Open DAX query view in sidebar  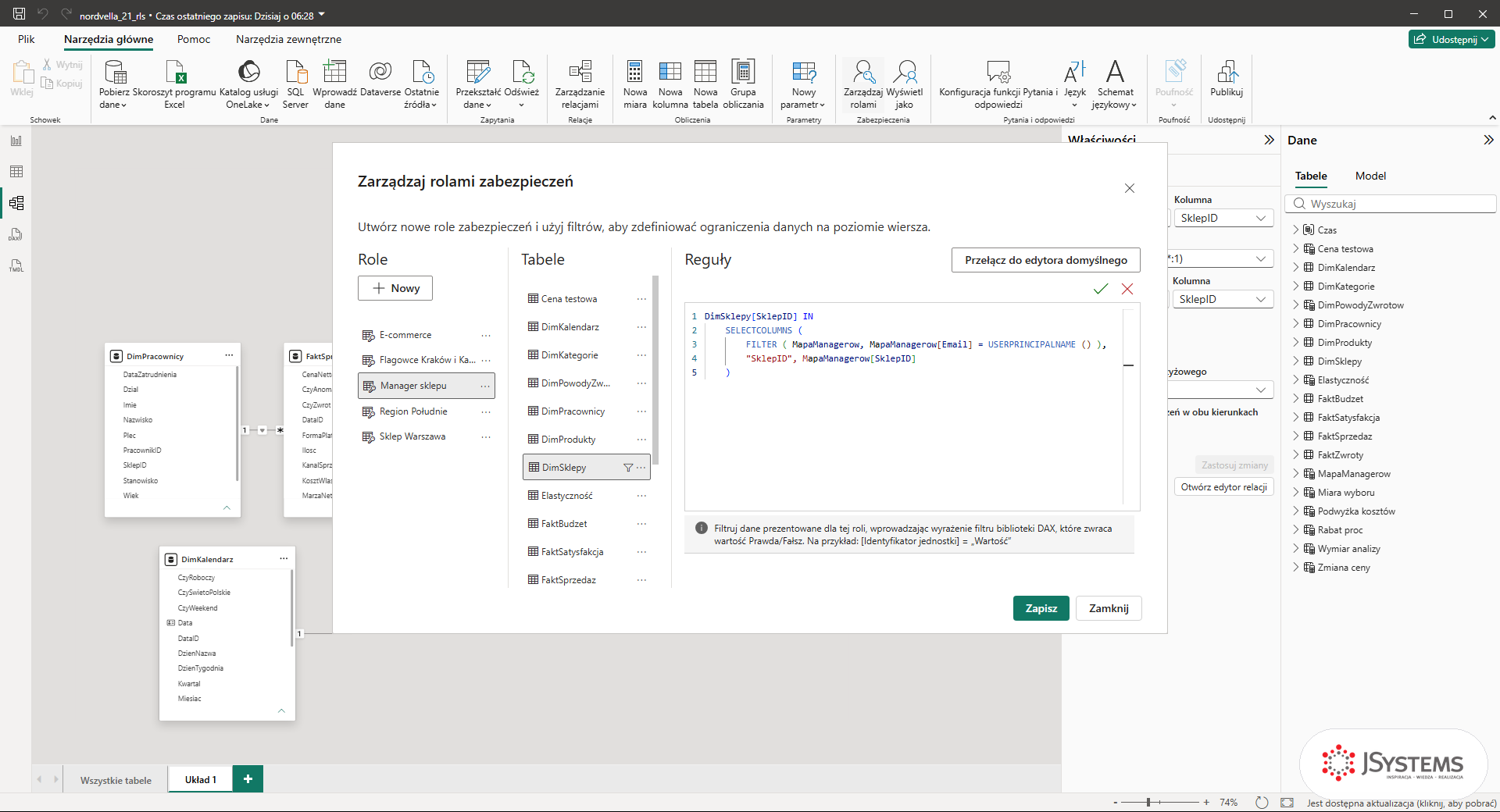[16, 234]
